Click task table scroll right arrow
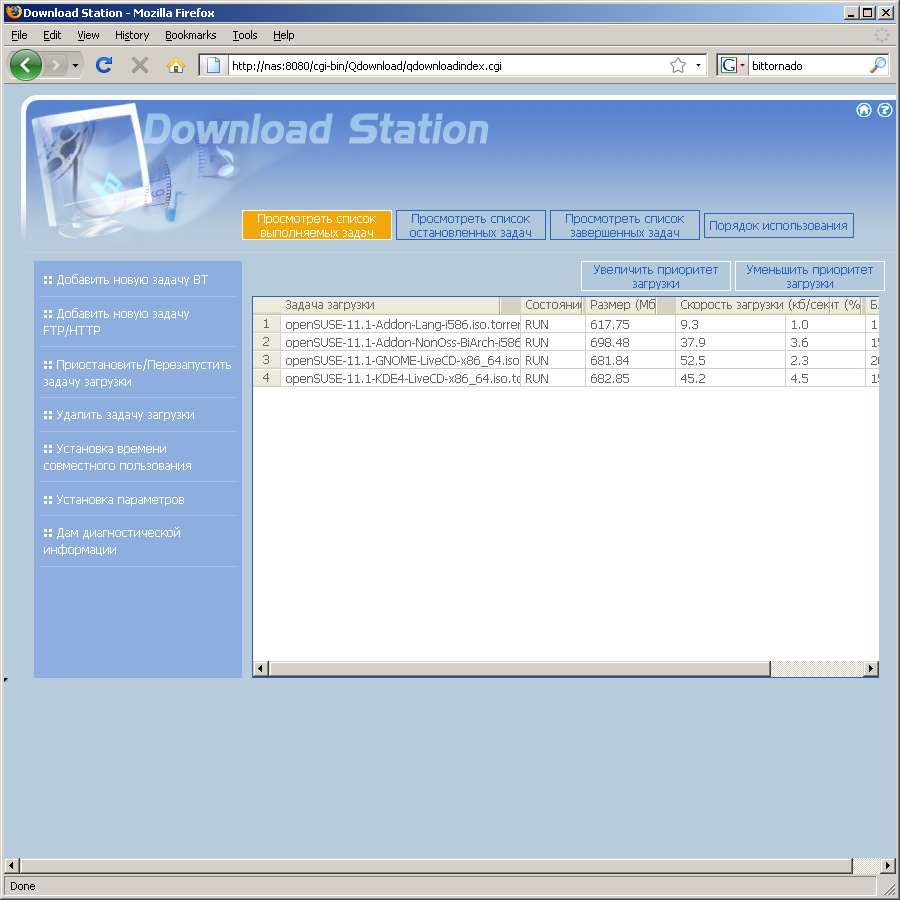The height and width of the screenshot is (900, 900). point(871,669)
